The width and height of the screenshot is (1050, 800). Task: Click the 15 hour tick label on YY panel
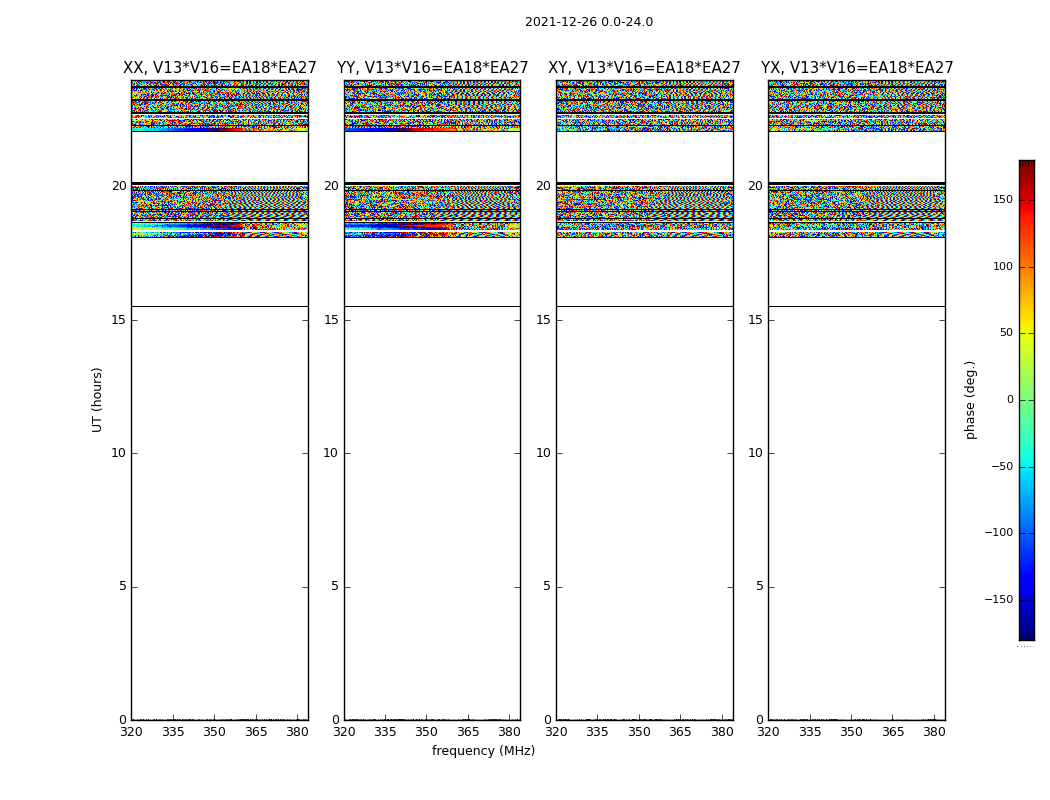(x=331, y=319)
